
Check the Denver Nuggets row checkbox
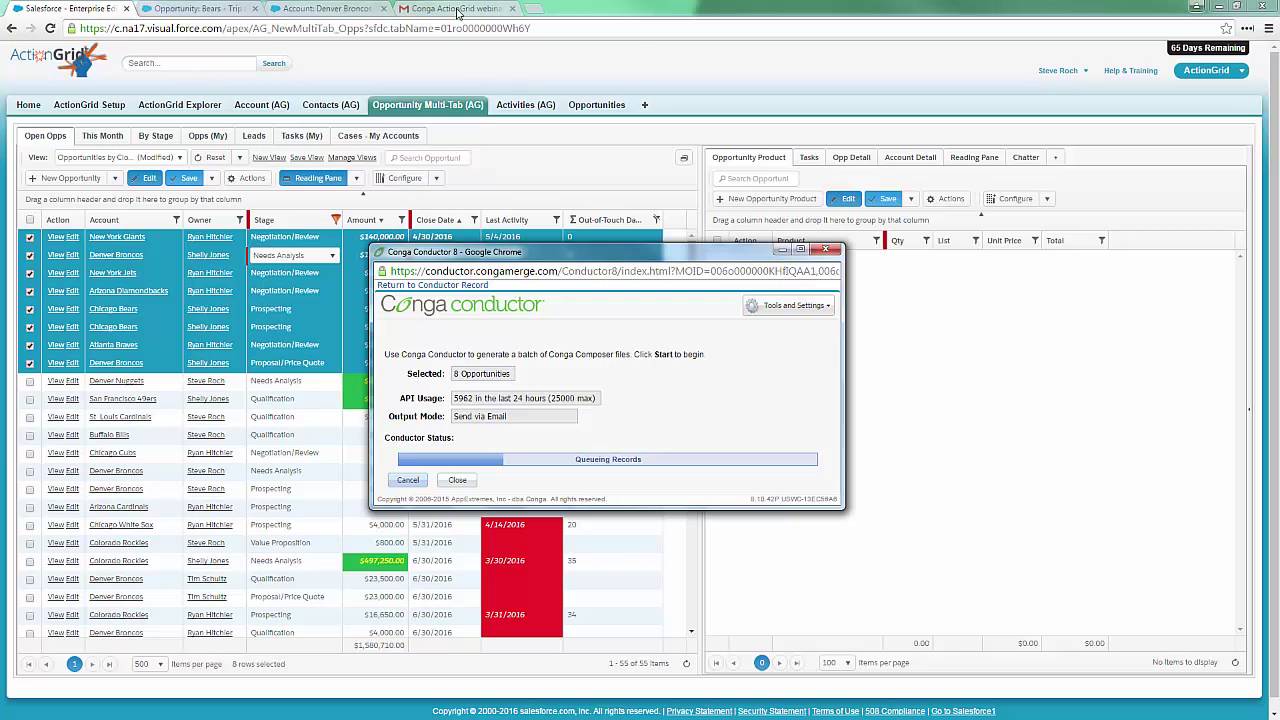tap(30, 381)
